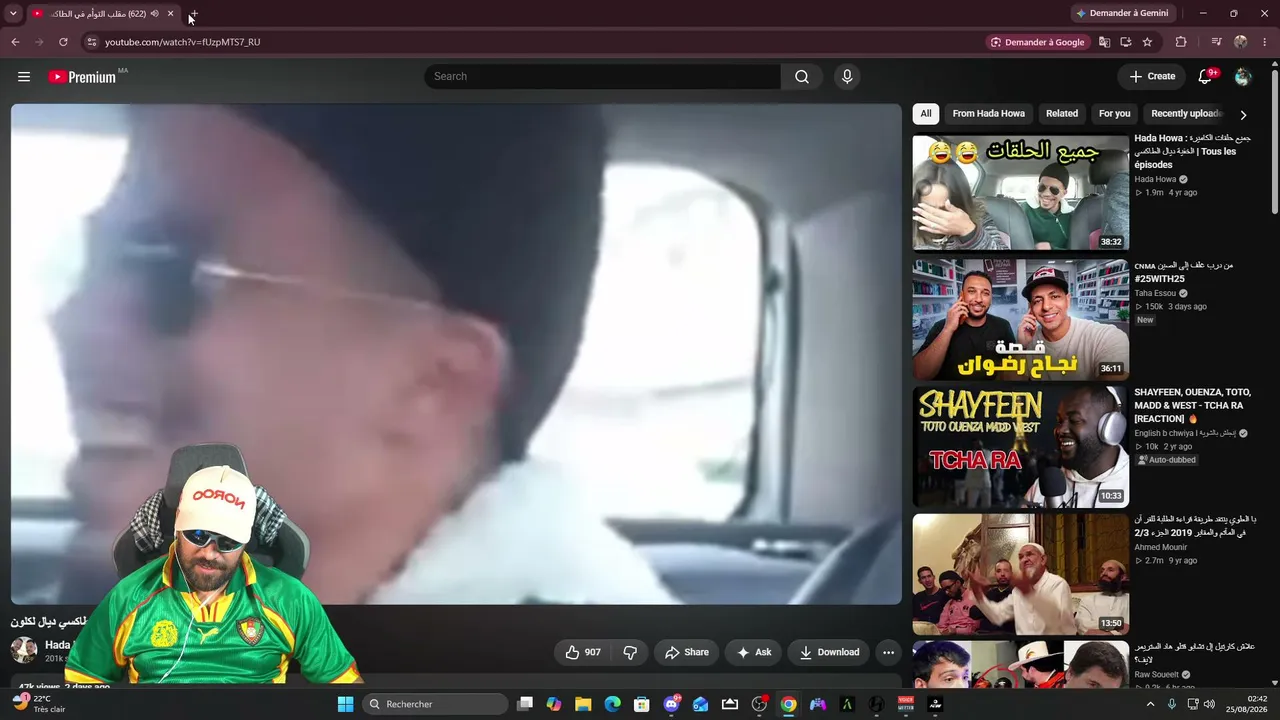Select the Related filter chip
Image resolution: width=1280 pixels, height=720 pixels.
tap(1062, 114)
